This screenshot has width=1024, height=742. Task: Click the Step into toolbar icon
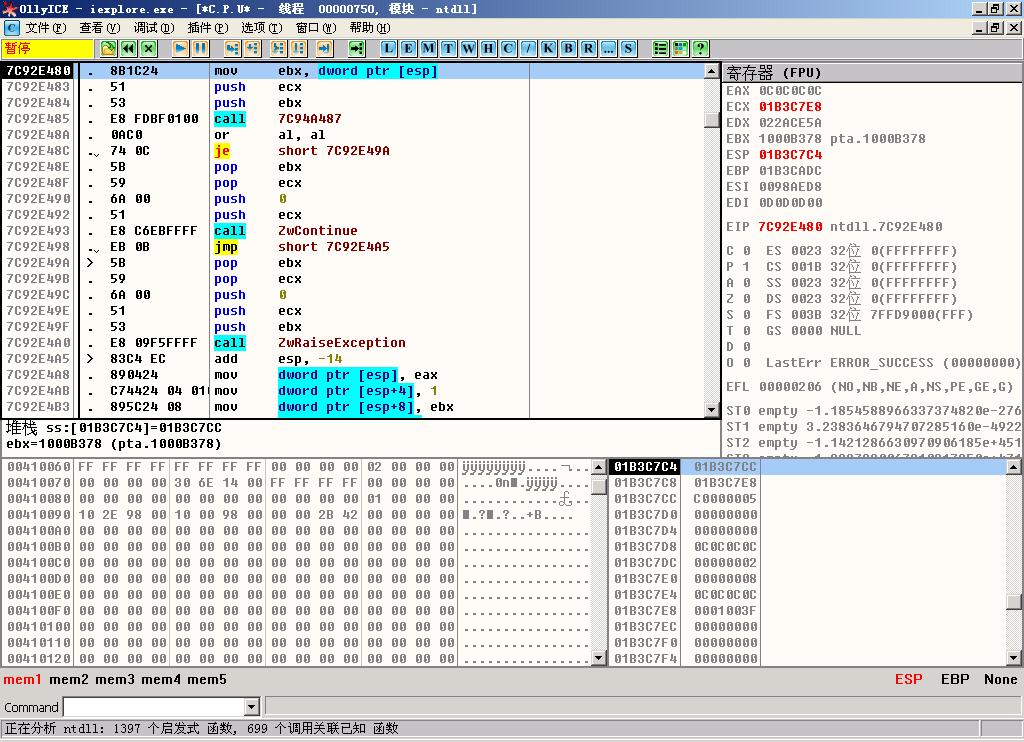(232, 48)
